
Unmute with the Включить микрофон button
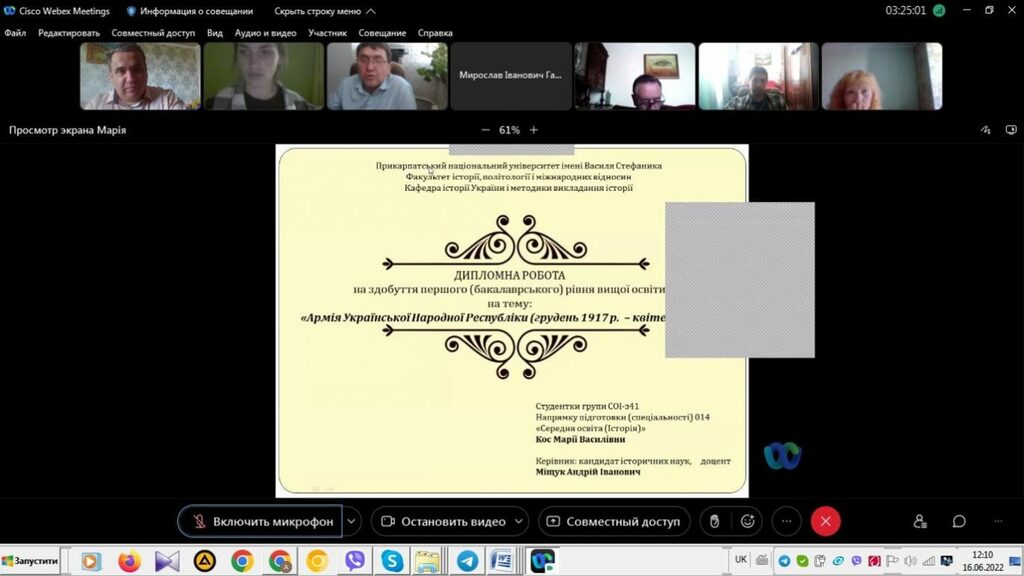[261, 521]
